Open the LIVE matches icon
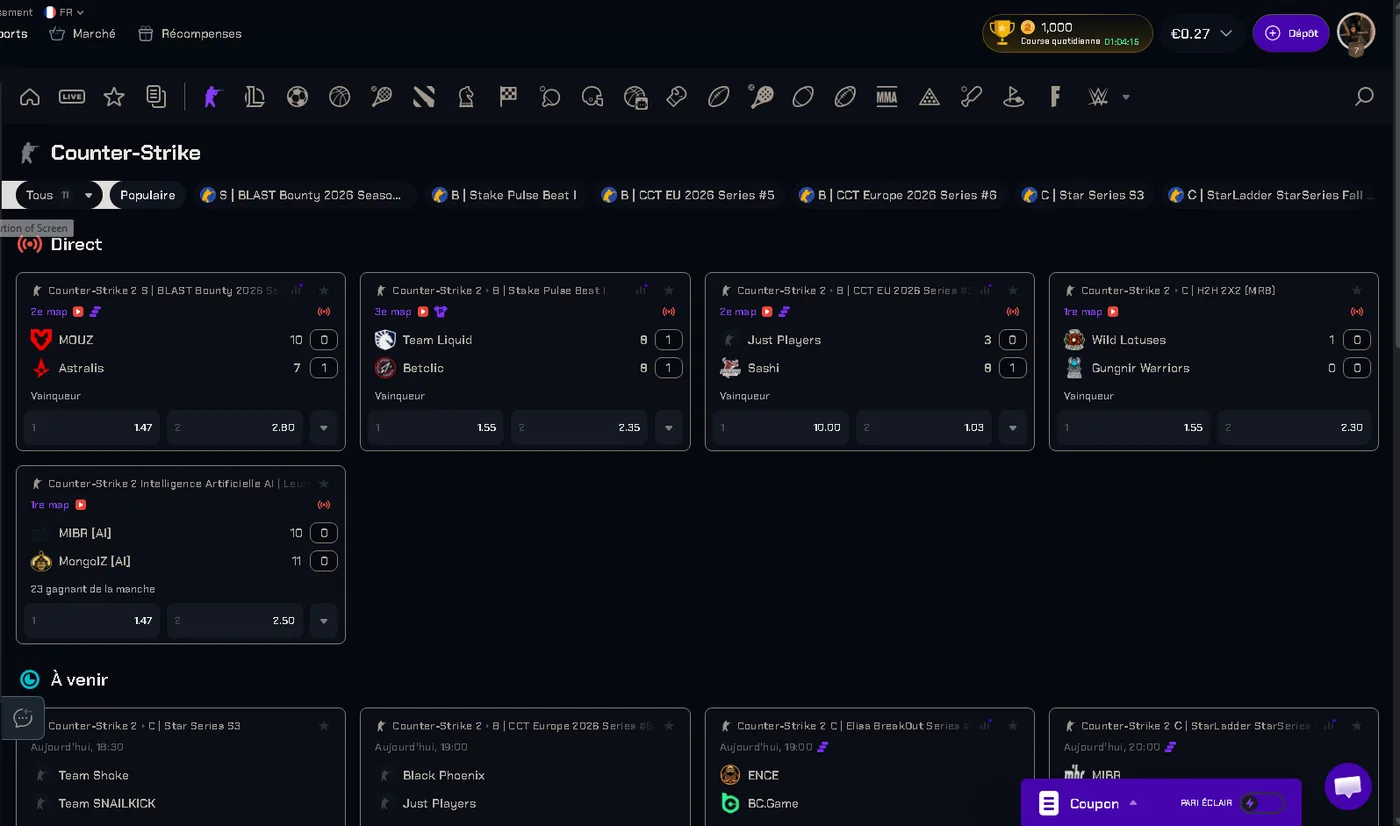The image size is (1400, 826). coord(72,97)
